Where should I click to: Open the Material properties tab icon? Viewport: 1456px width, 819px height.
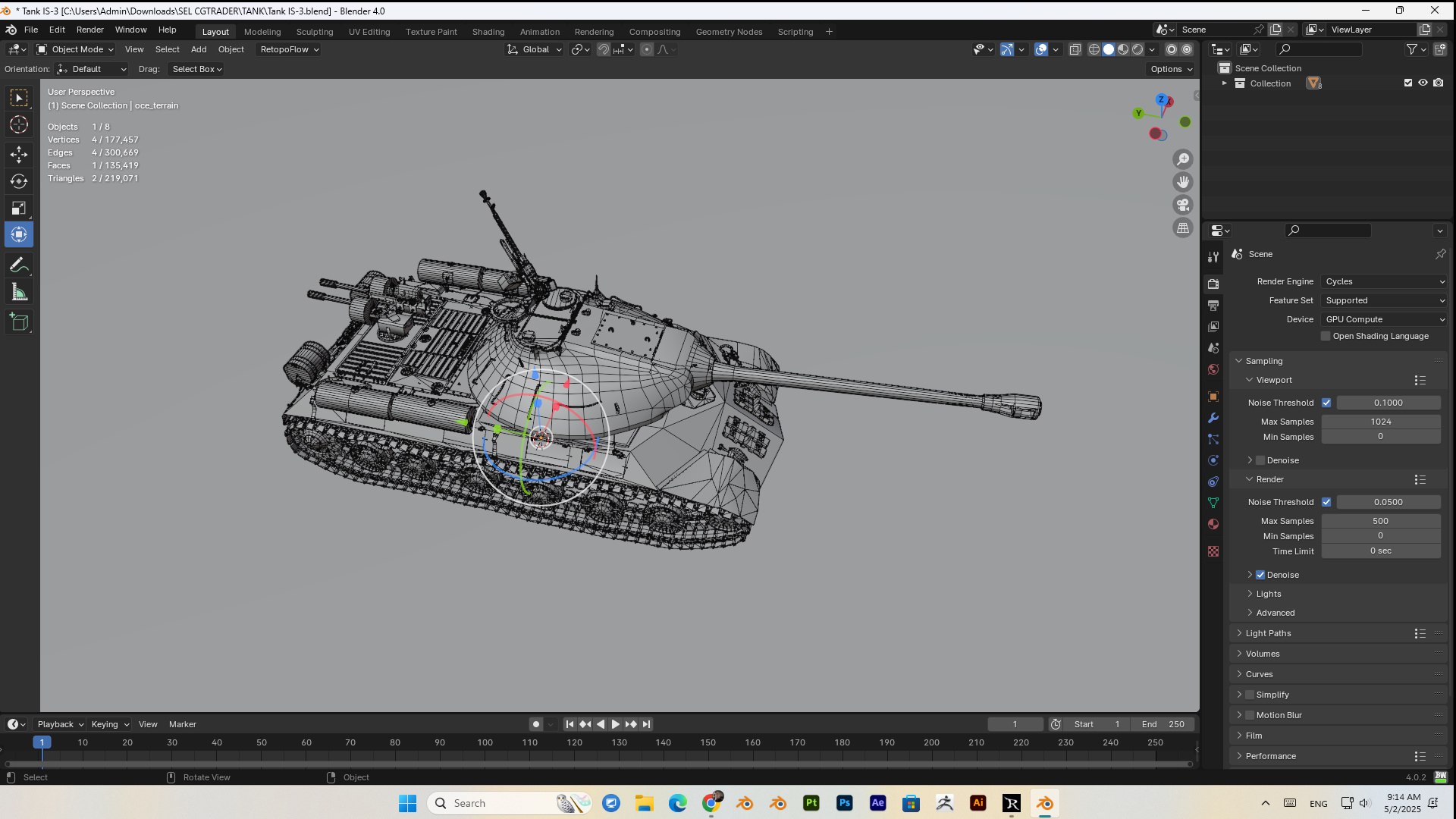coord(1213,524)
